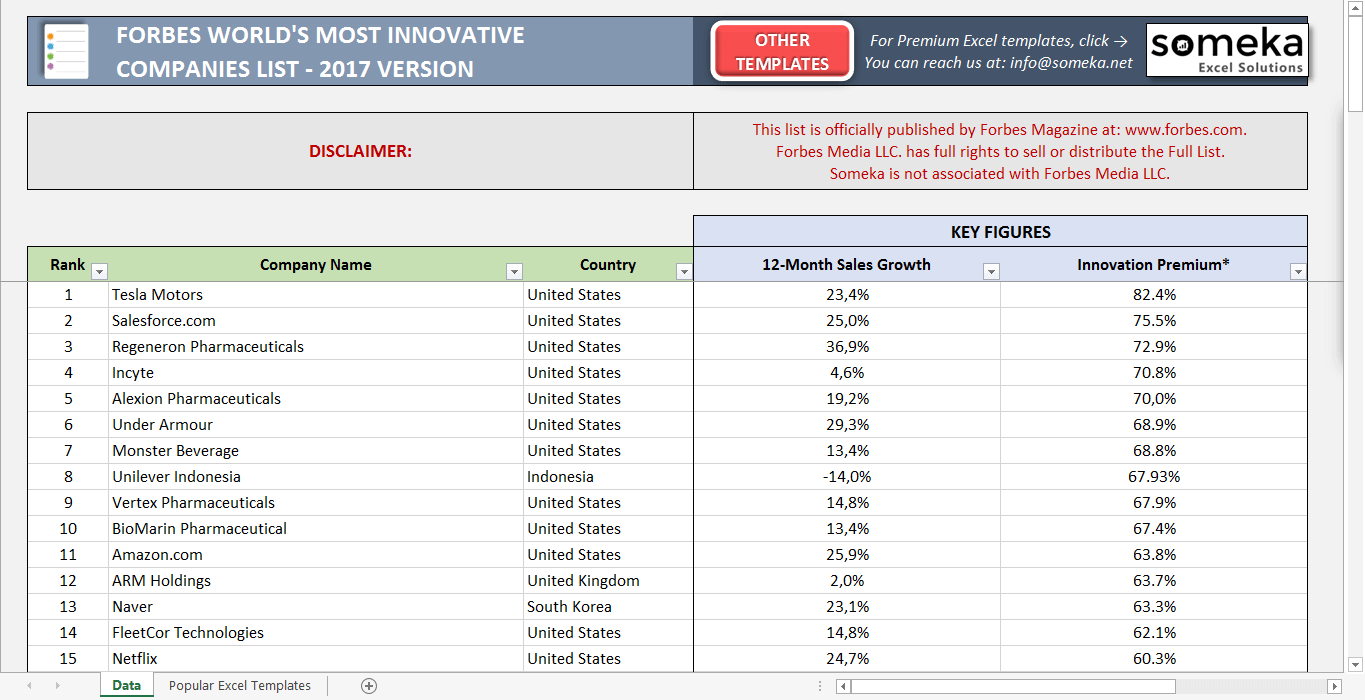Click the horizontal scrollbar thumb
The height and width of the screenshot is (700, 1365).
coord(1013,686)
